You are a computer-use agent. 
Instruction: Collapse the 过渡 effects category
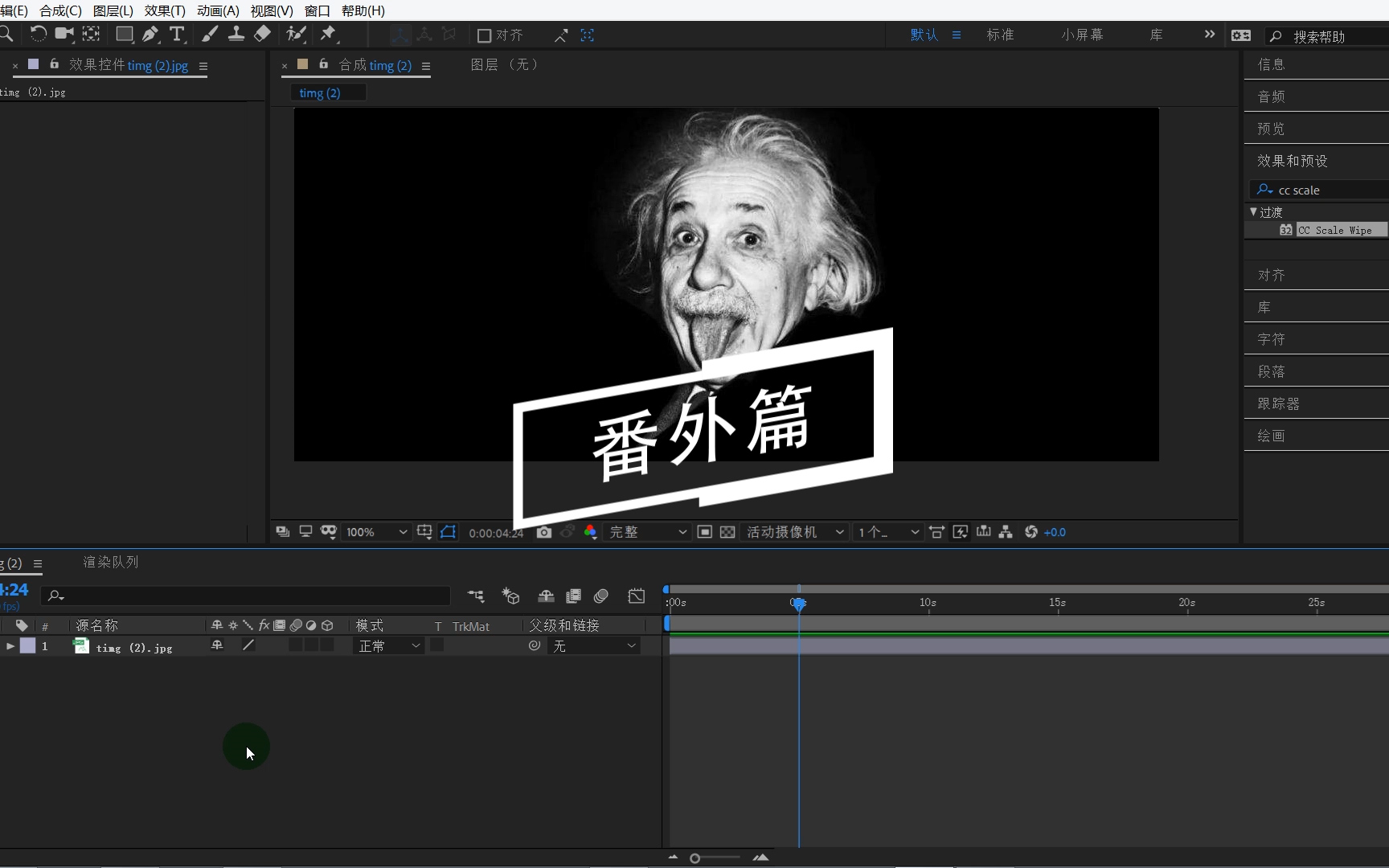(1253, 212)
